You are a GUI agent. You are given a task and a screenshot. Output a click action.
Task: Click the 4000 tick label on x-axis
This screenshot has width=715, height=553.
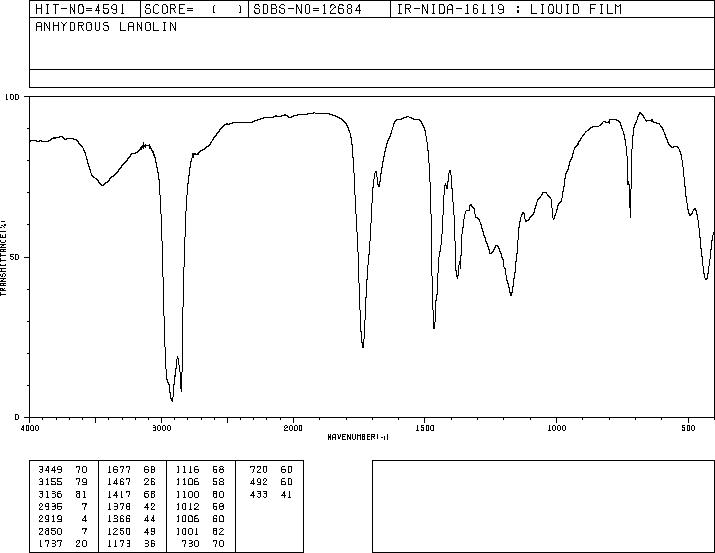30,428
